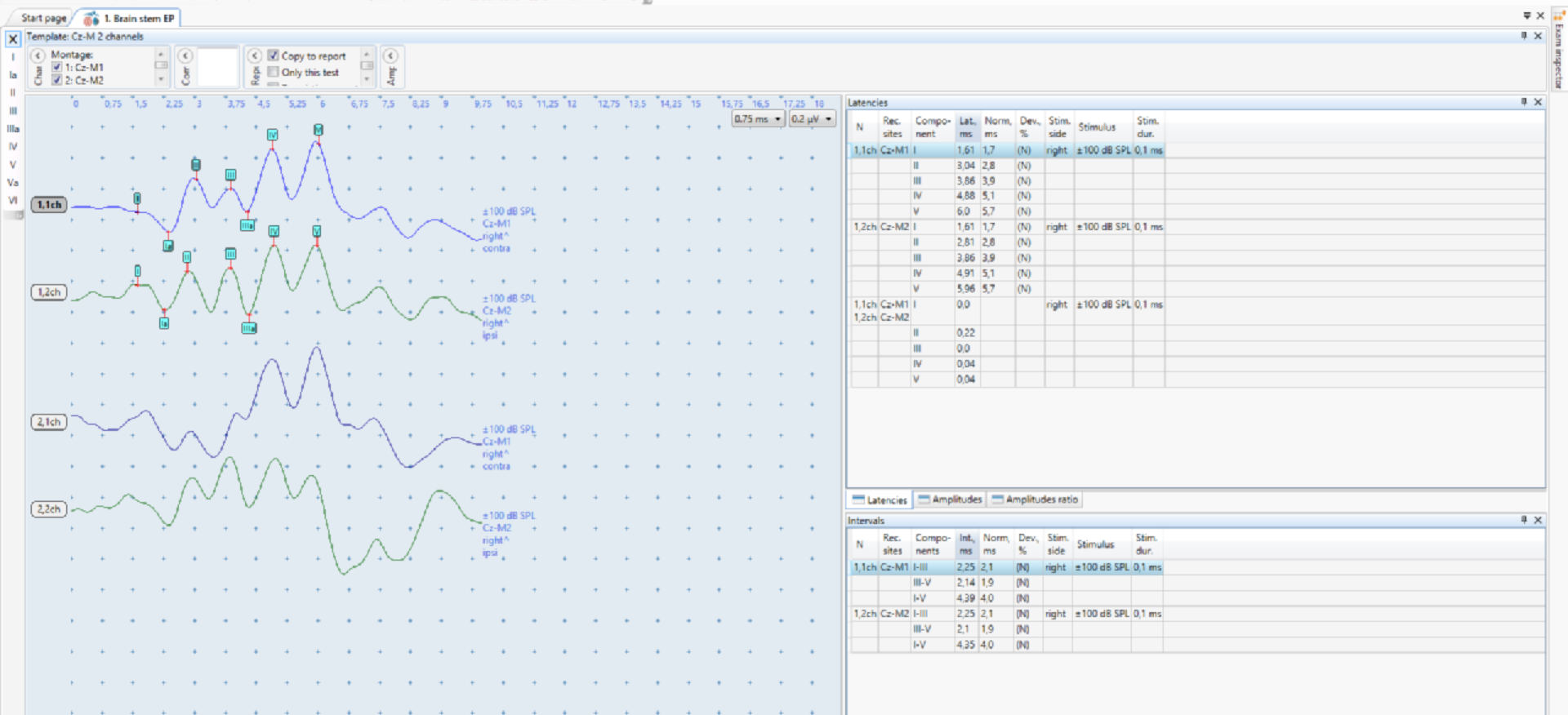Open the 0.2 µV amplitude scale dropdown
The width and height of the screenshot is (1568, 715).
811,119
